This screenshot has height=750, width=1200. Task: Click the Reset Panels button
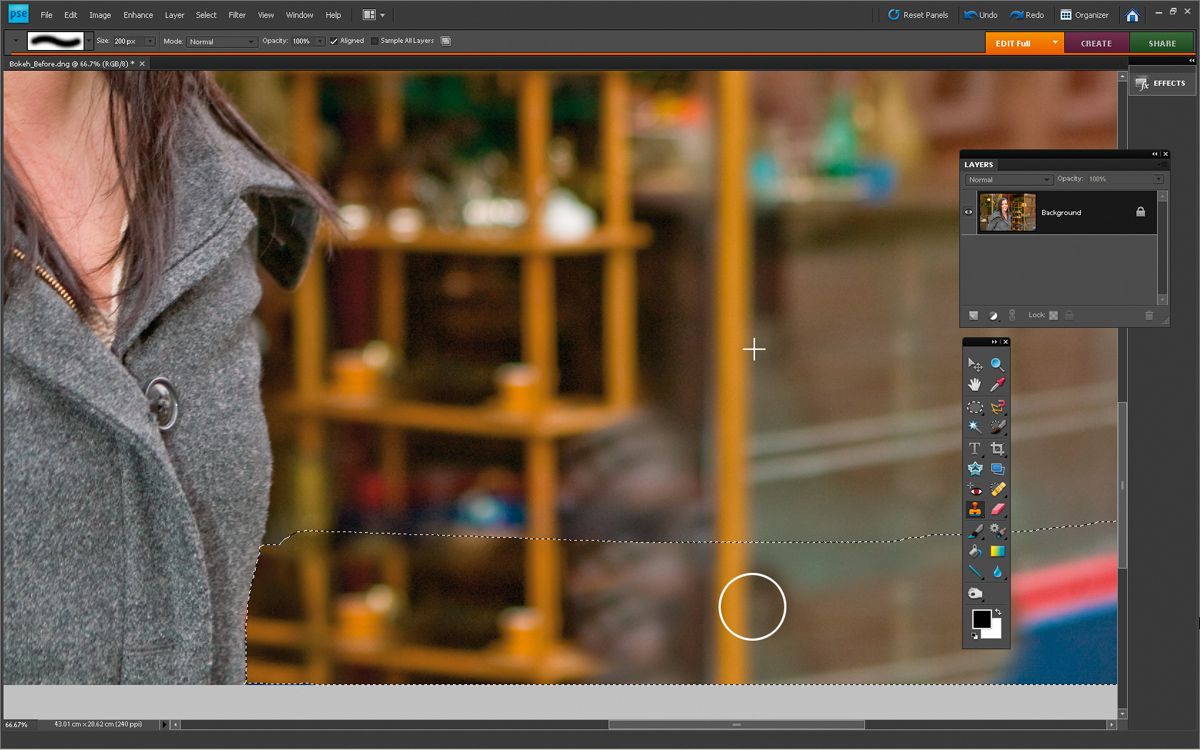click(x=916, y=14)
